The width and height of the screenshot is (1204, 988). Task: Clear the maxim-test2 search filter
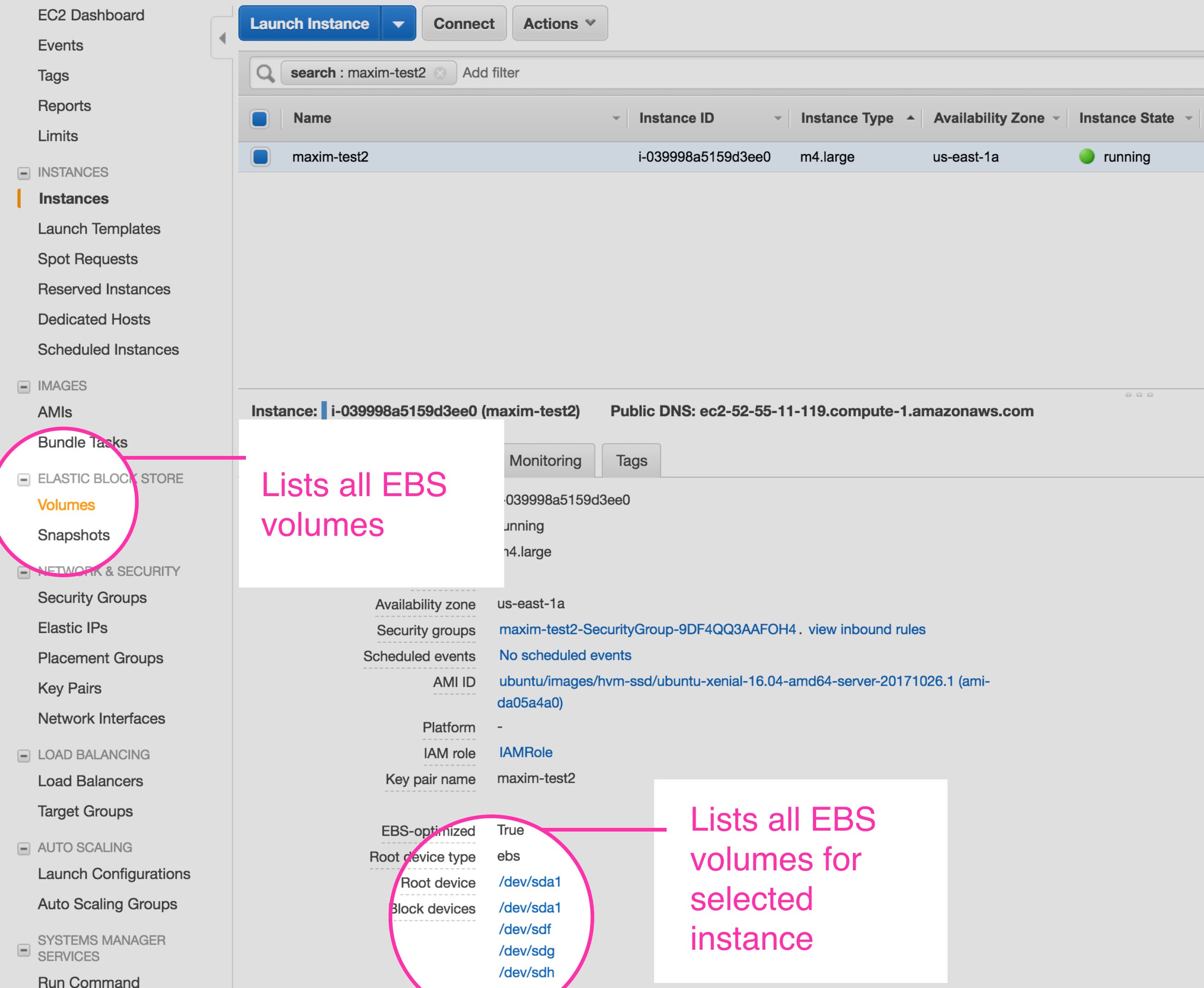[x=439, y=73]
